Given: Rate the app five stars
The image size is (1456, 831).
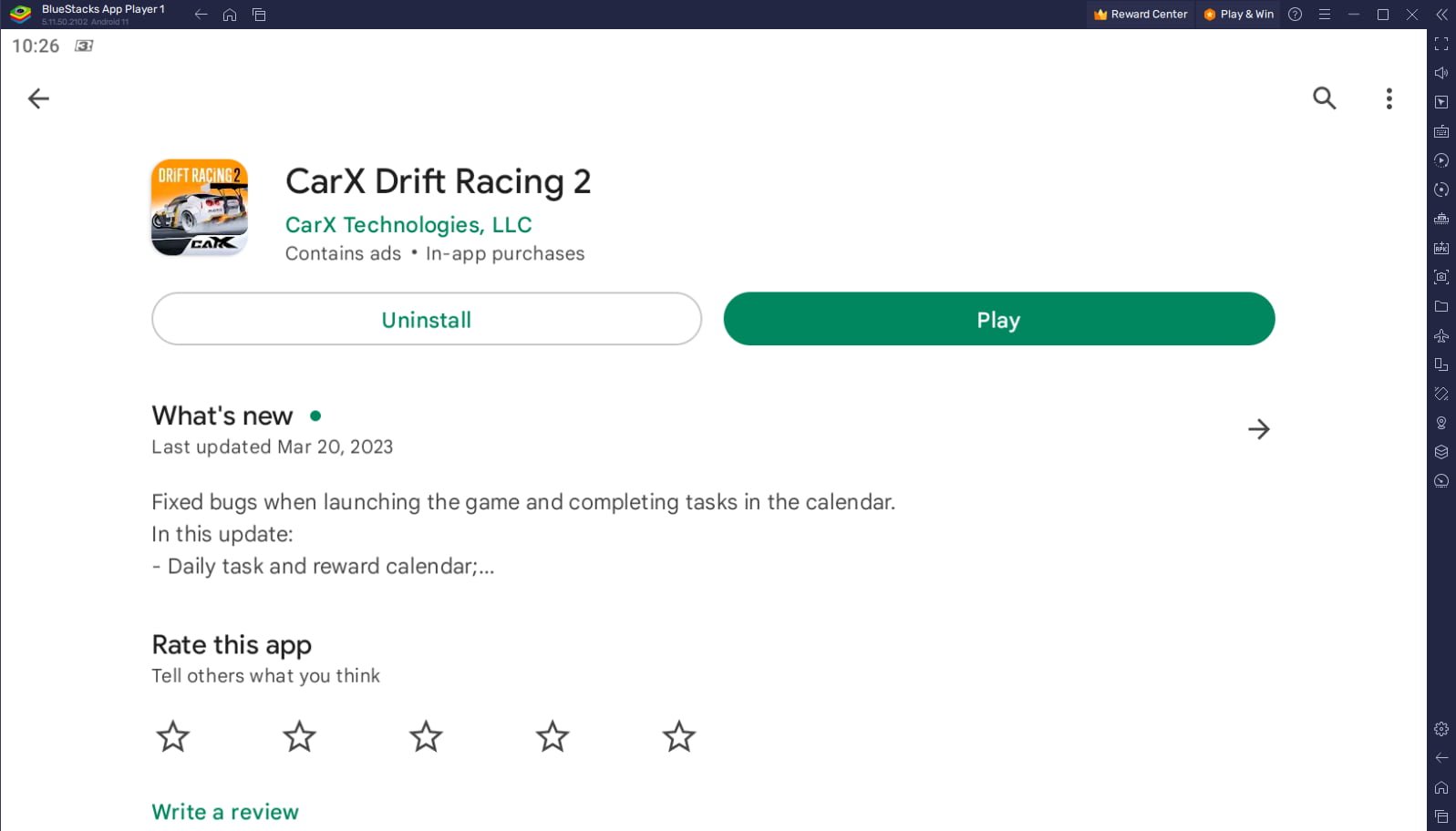Looking at the screenshot, I should tap(678, 736).
